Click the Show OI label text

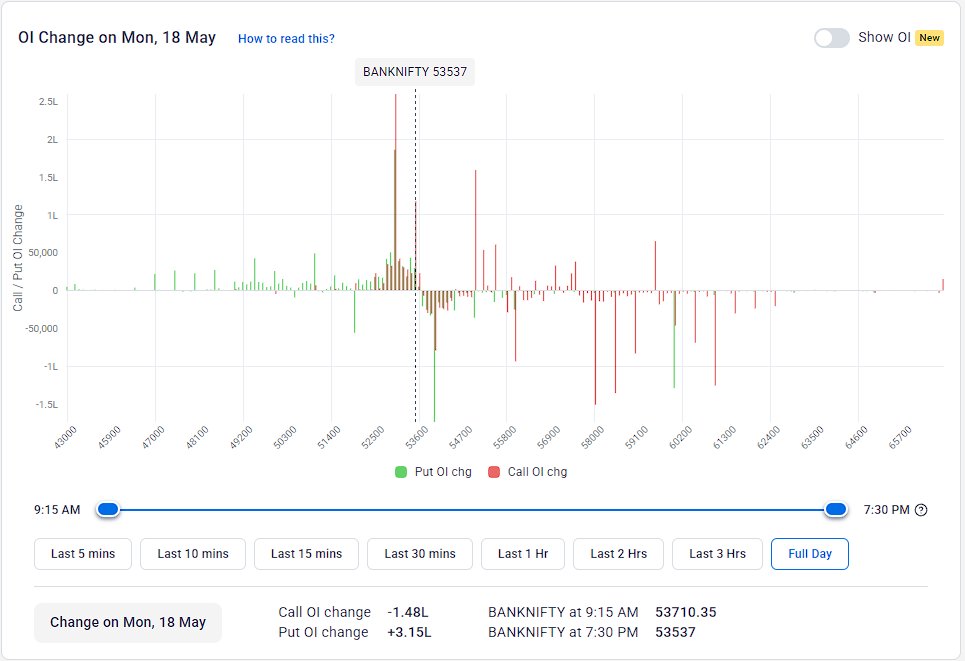[884, 38]
